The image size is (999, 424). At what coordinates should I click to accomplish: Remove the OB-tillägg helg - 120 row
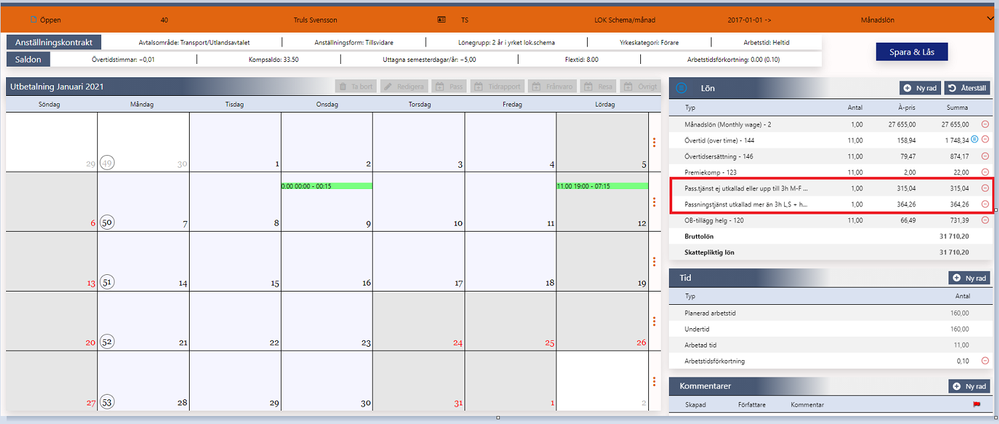pos(985,220)
